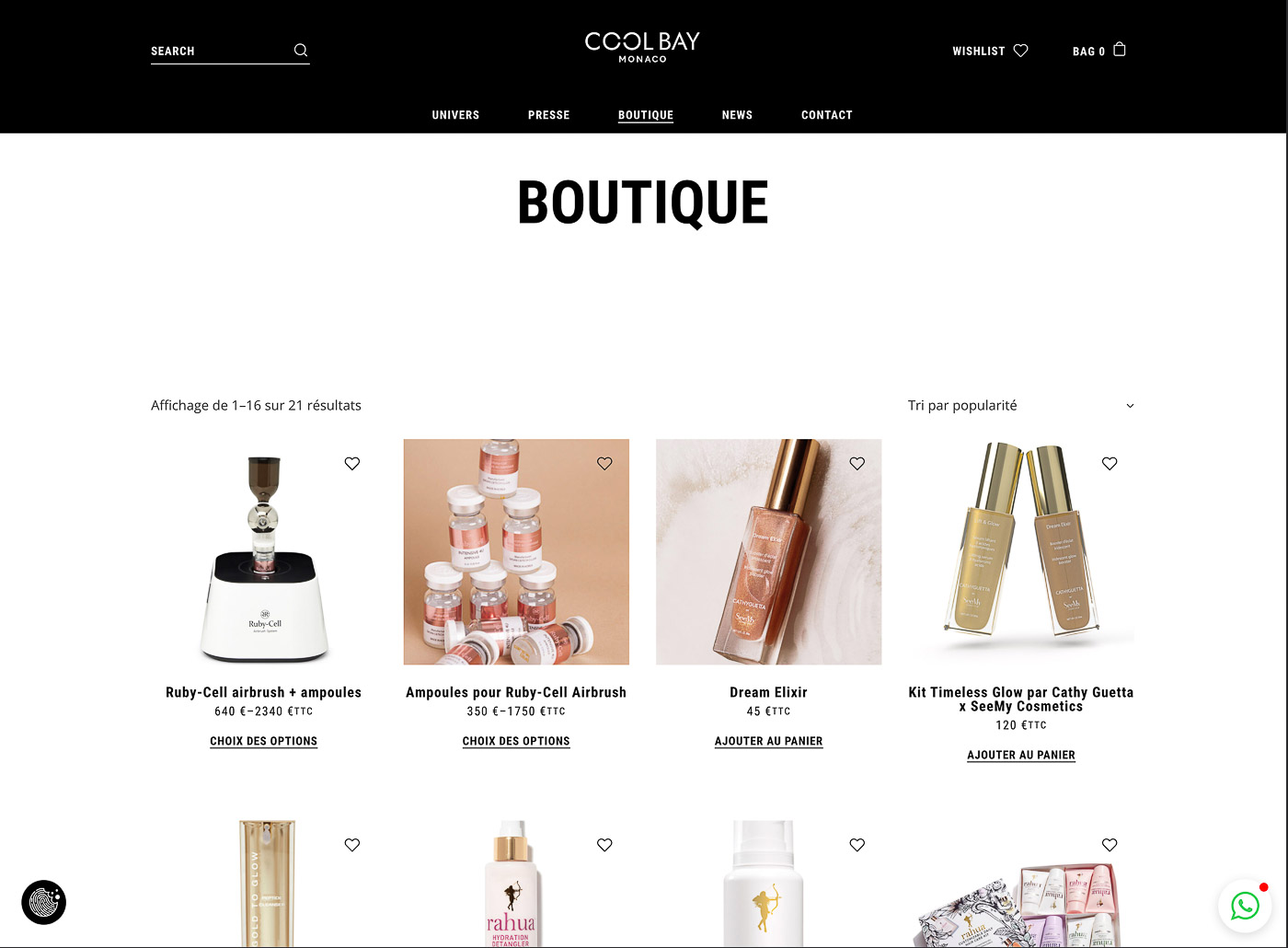Open the Wishlist heart icon in header
1288x948 pixels.
click(x=1020, y=51)
